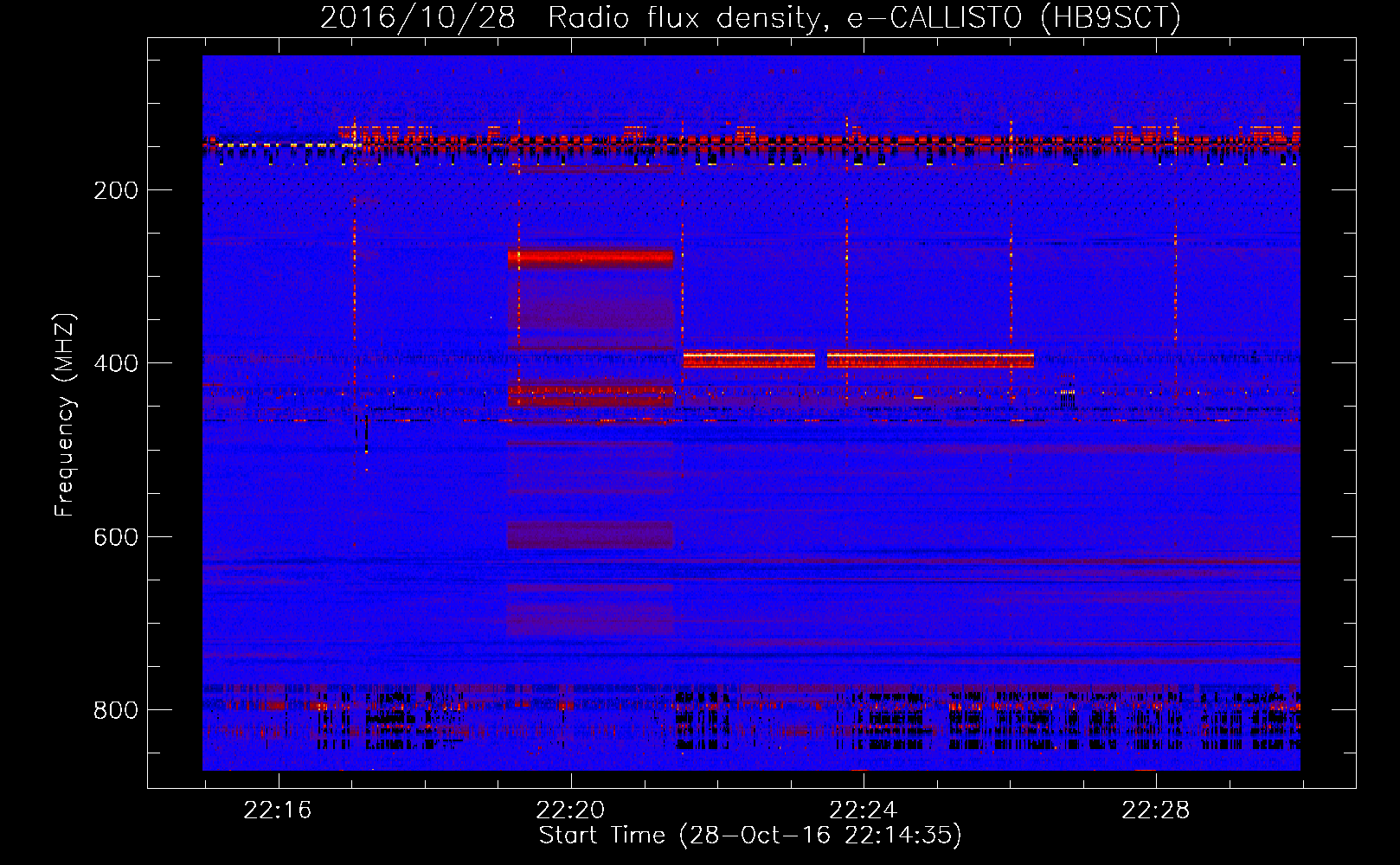This screenshot has width=1400, height=865.
Task: Select the 400 frequency tick label
Action: [x=116, y=363]
